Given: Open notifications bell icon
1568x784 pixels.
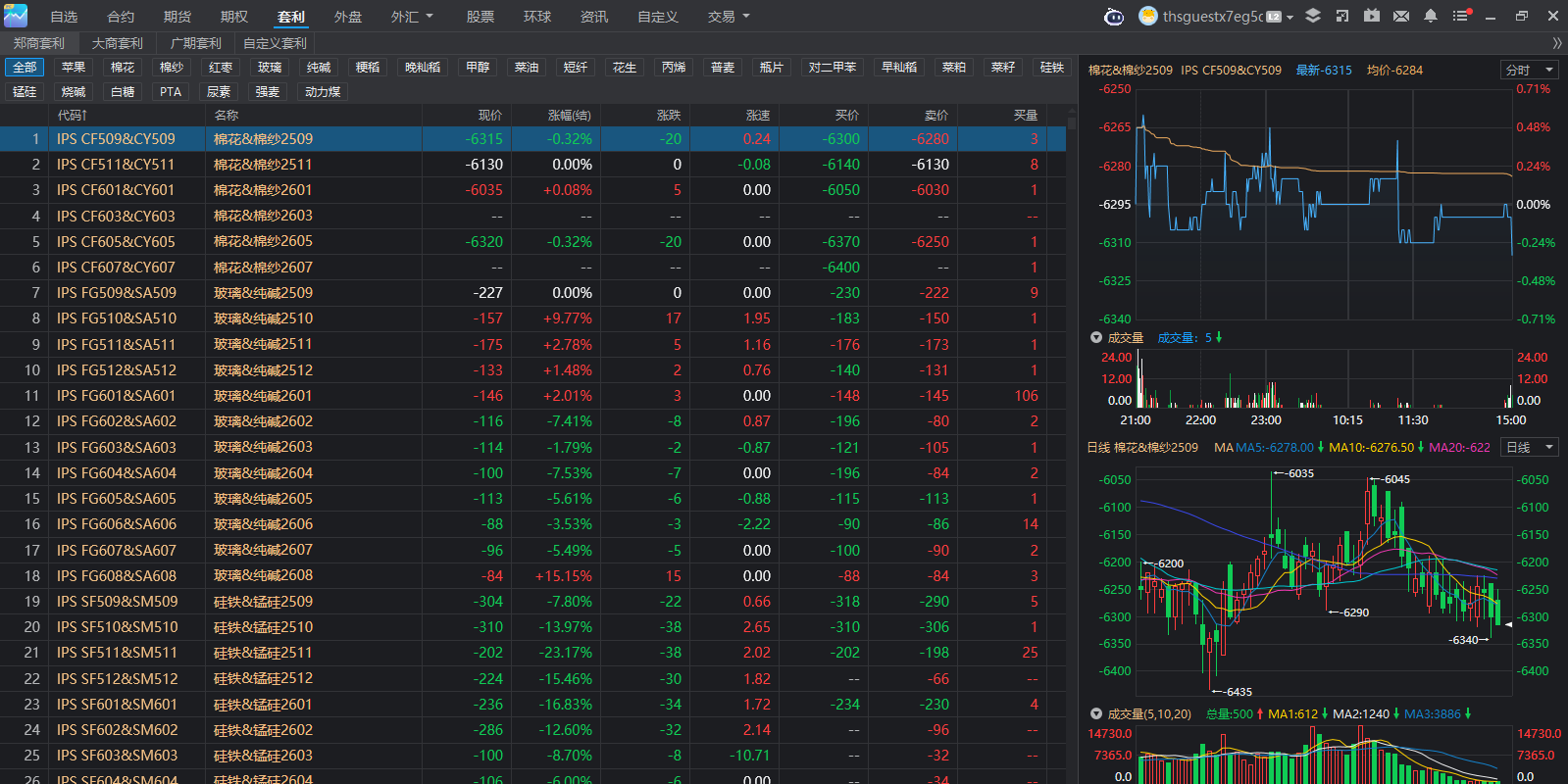Looking at the screenshot, I should [1431, 16].
